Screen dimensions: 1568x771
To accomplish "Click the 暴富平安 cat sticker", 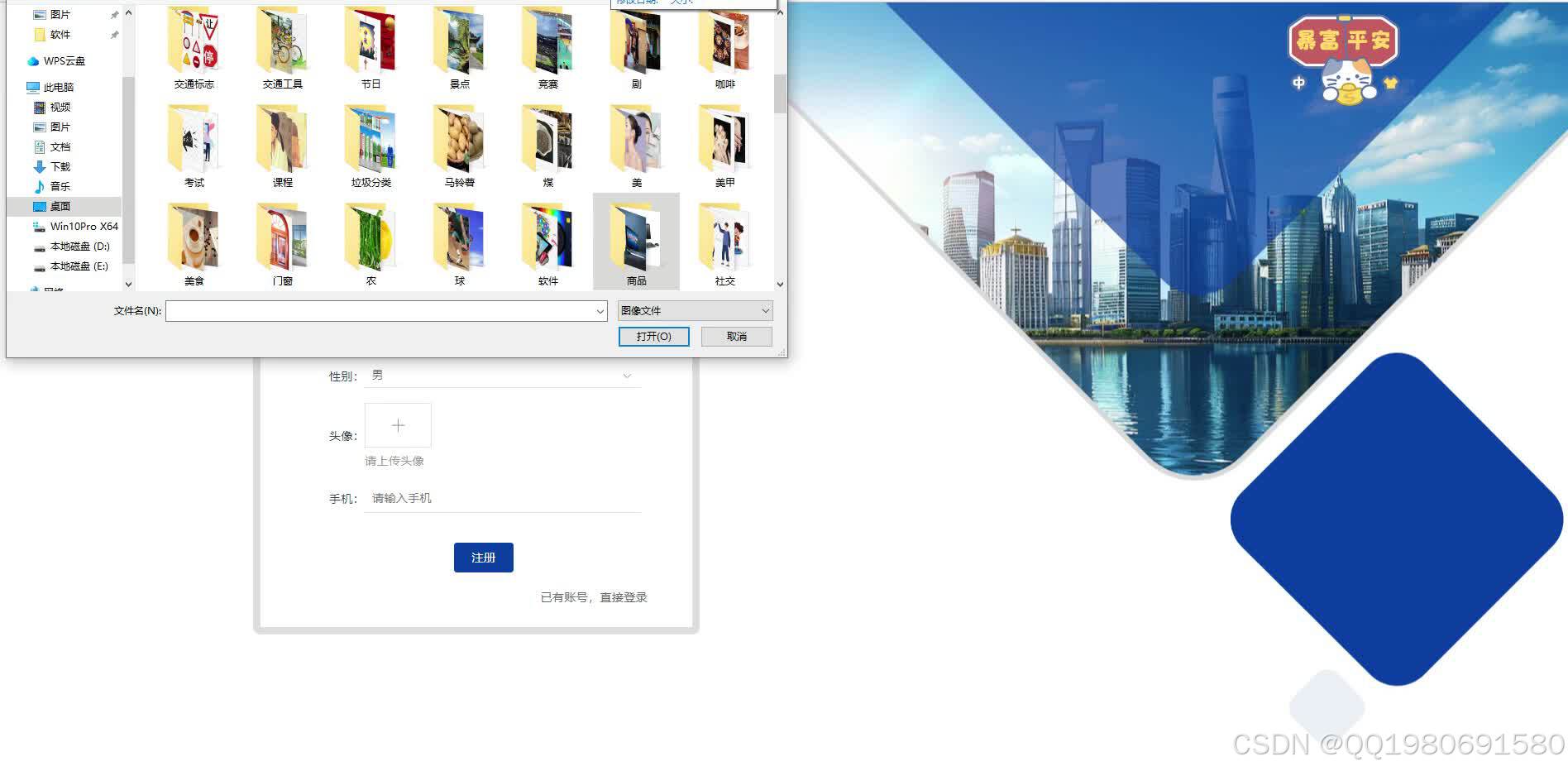I will point(1344,60).
